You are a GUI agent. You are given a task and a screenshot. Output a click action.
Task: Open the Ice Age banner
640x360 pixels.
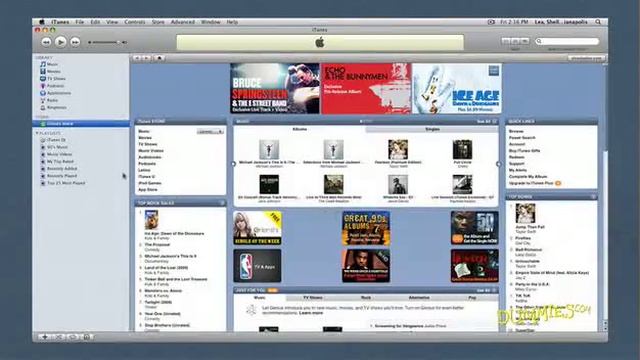coord(457,88)
